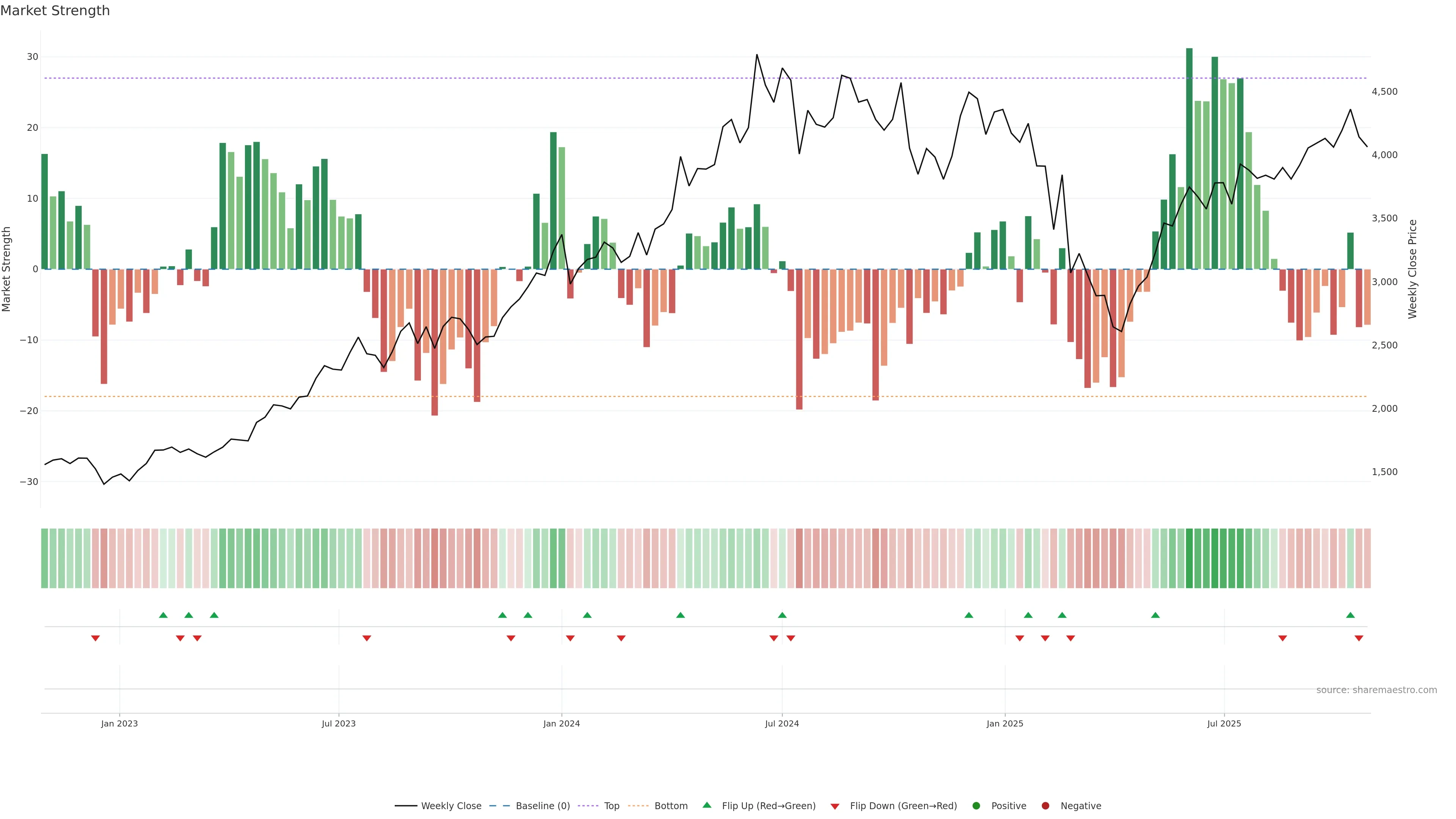Click the darkest green heatmap strip cell
Viewport: 1456px width, 819px height.
click(x=1189, y=558)
